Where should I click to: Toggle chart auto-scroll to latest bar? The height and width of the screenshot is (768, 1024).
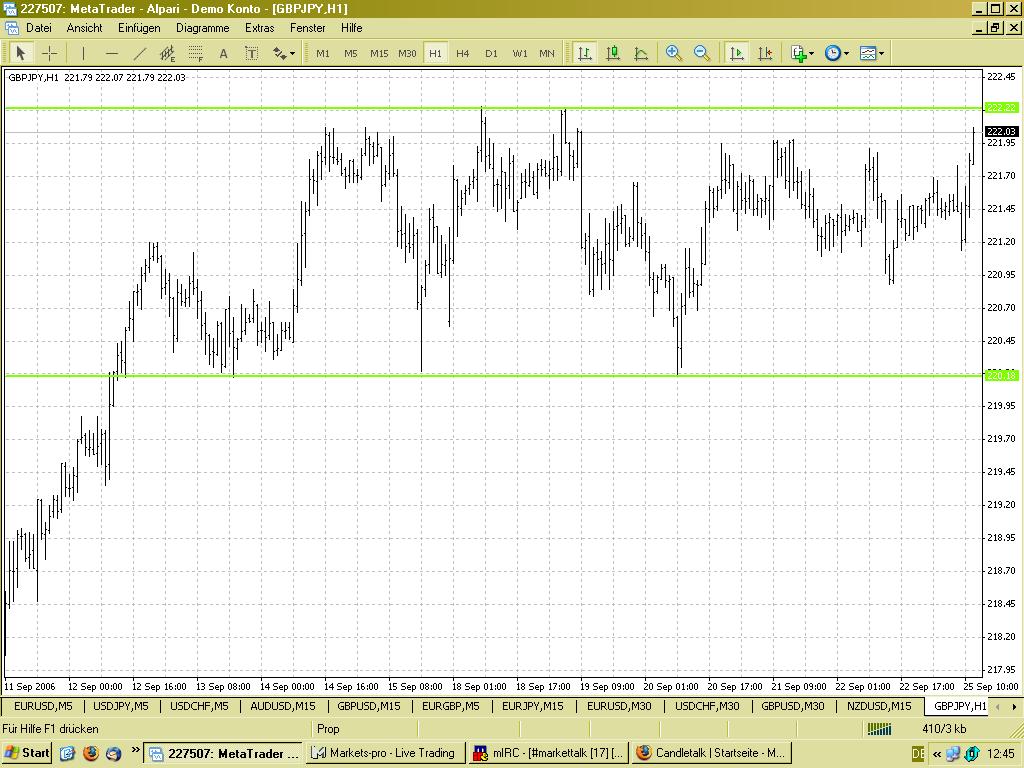point(736,53)
